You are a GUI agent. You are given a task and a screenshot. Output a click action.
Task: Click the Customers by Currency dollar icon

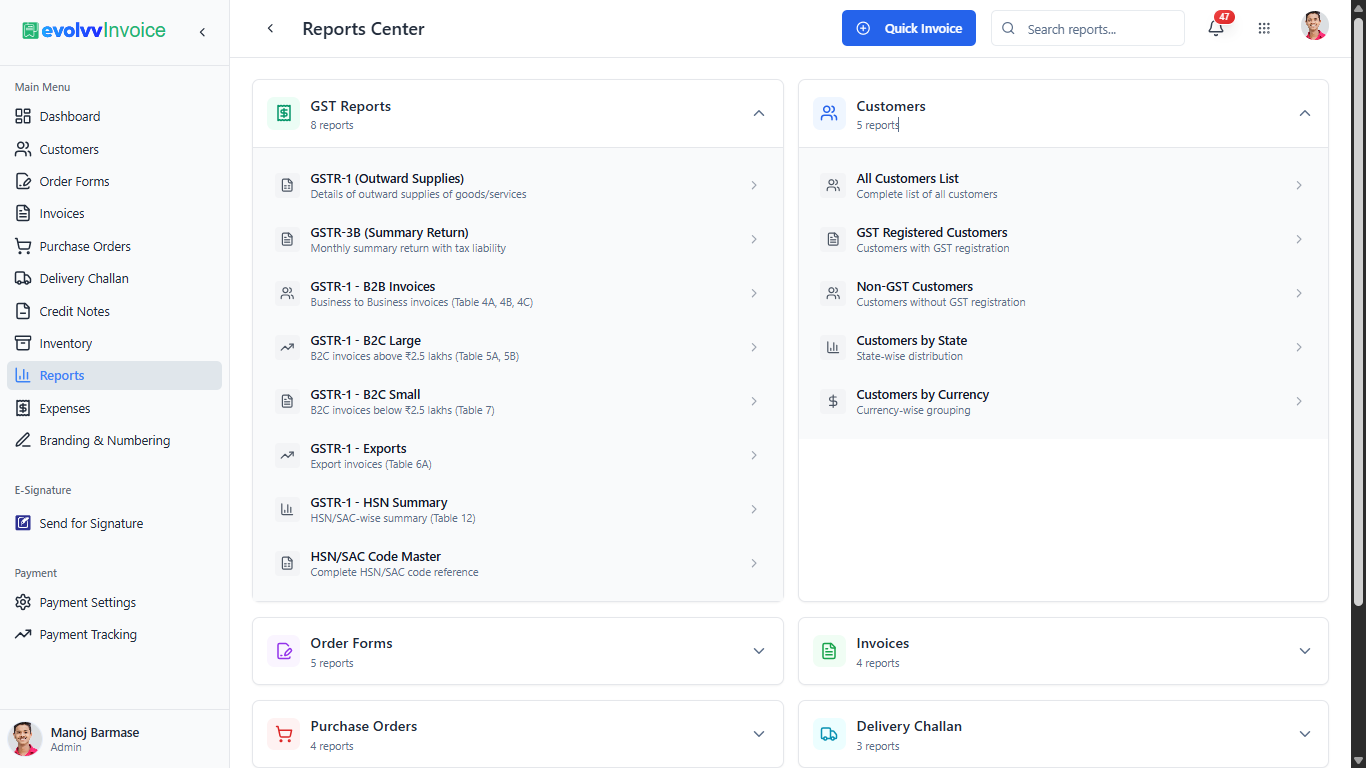coord(833,401)
